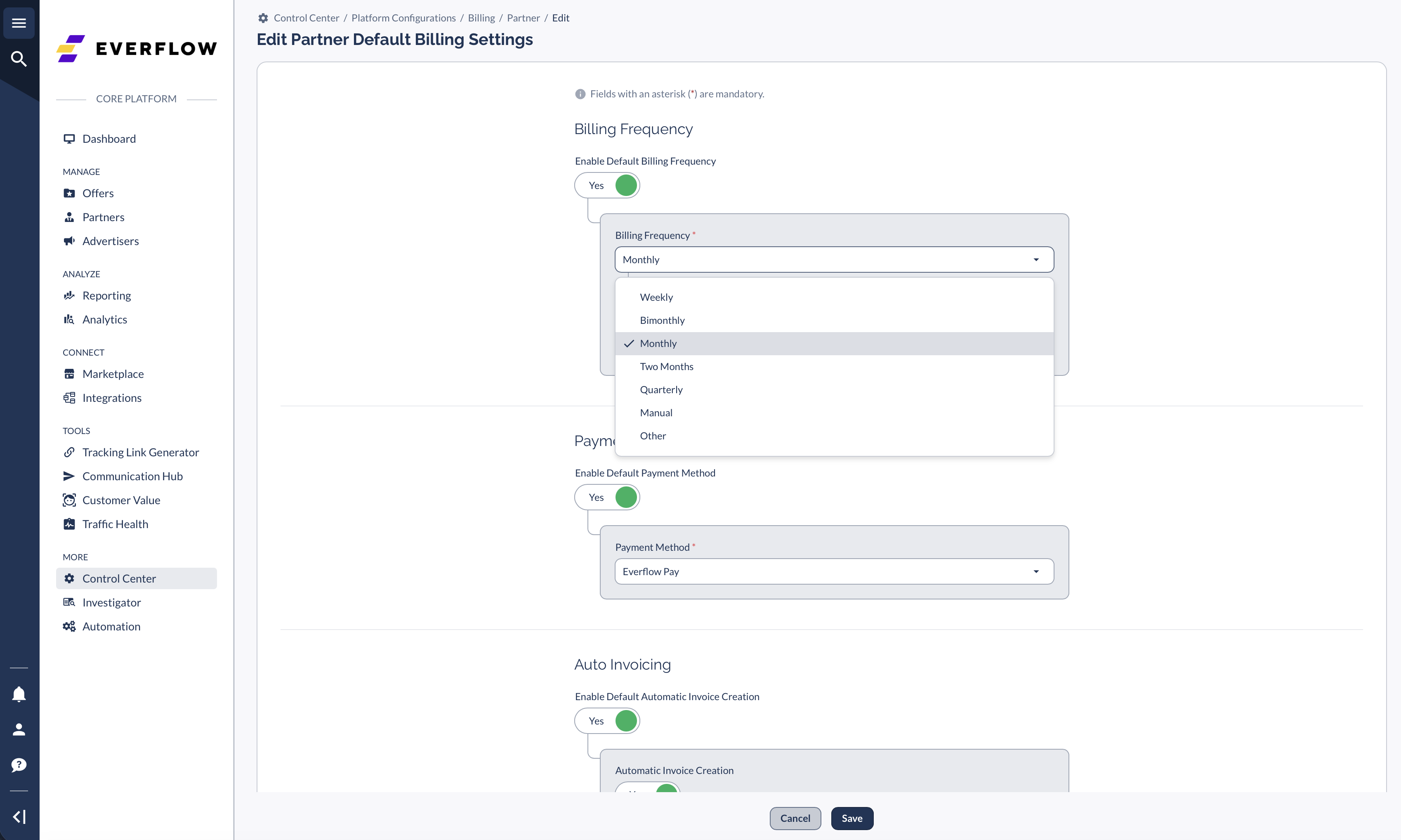Screen dimensions: 1401x840
Task: Click the notification bell icon
Action: coord(19,694)
